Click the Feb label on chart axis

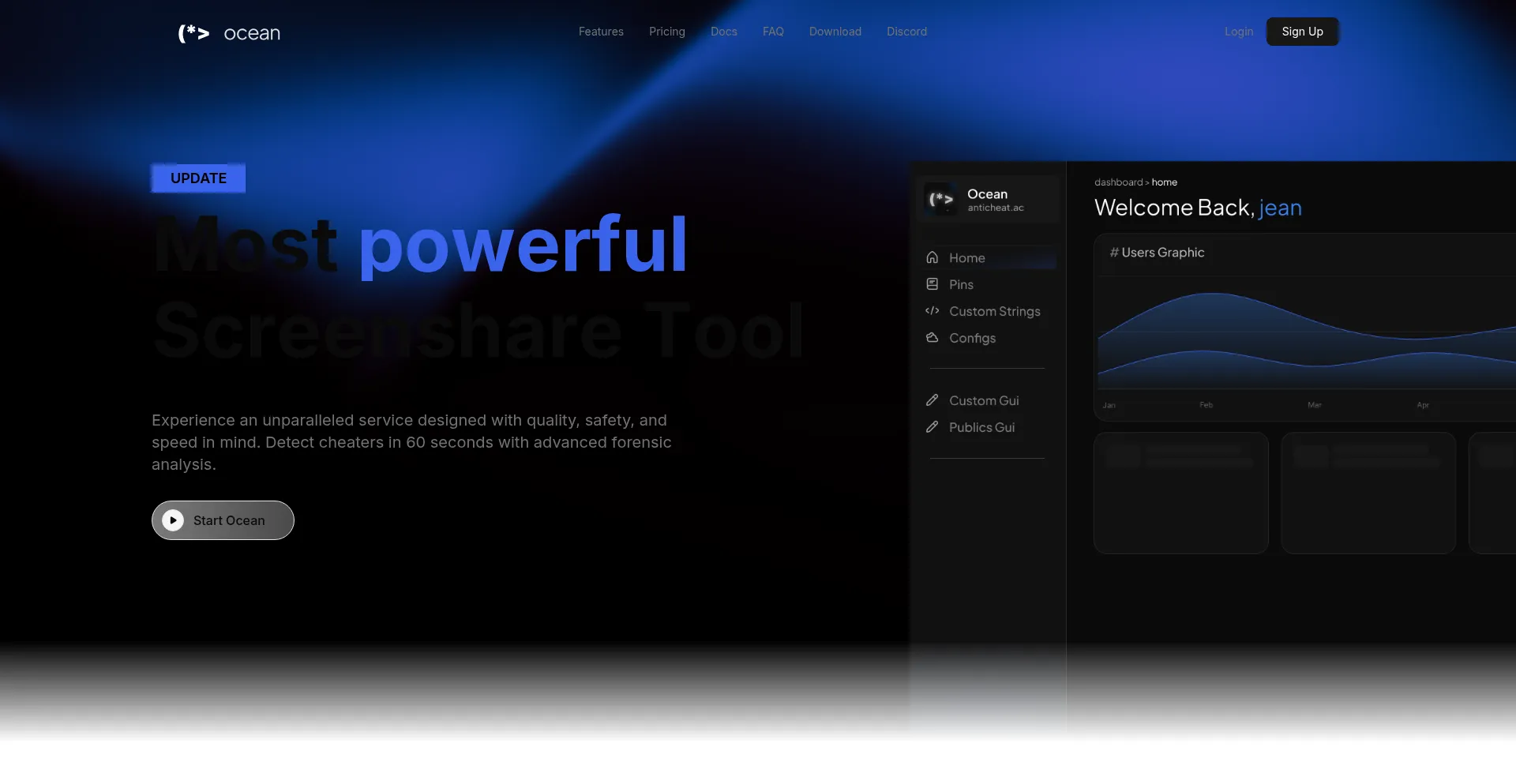[1206, 405]
